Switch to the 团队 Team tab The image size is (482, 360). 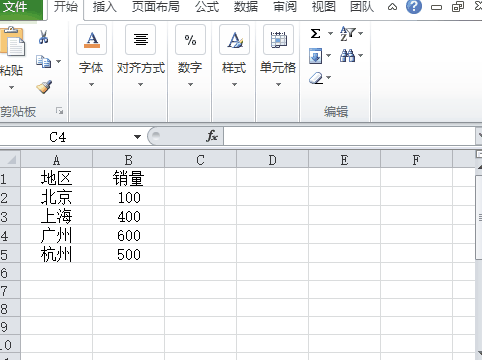[x=362, y=7]
